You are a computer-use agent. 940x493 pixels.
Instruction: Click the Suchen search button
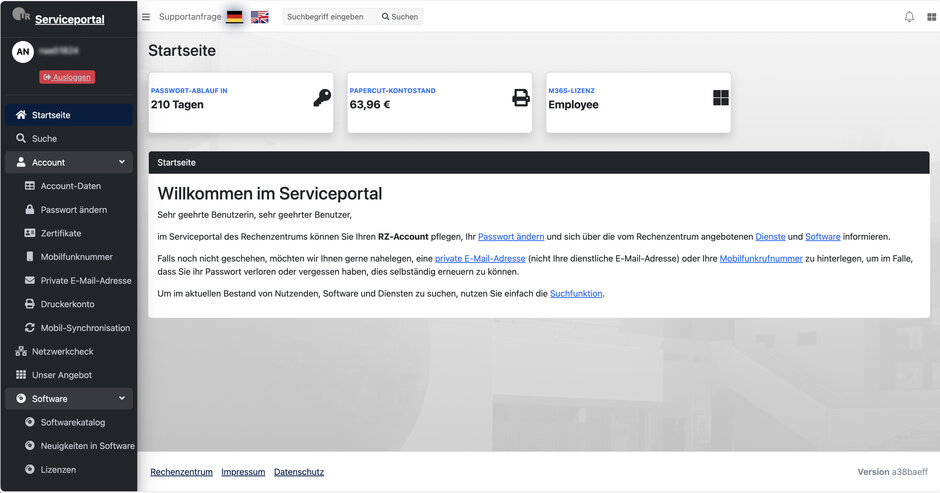400,17
